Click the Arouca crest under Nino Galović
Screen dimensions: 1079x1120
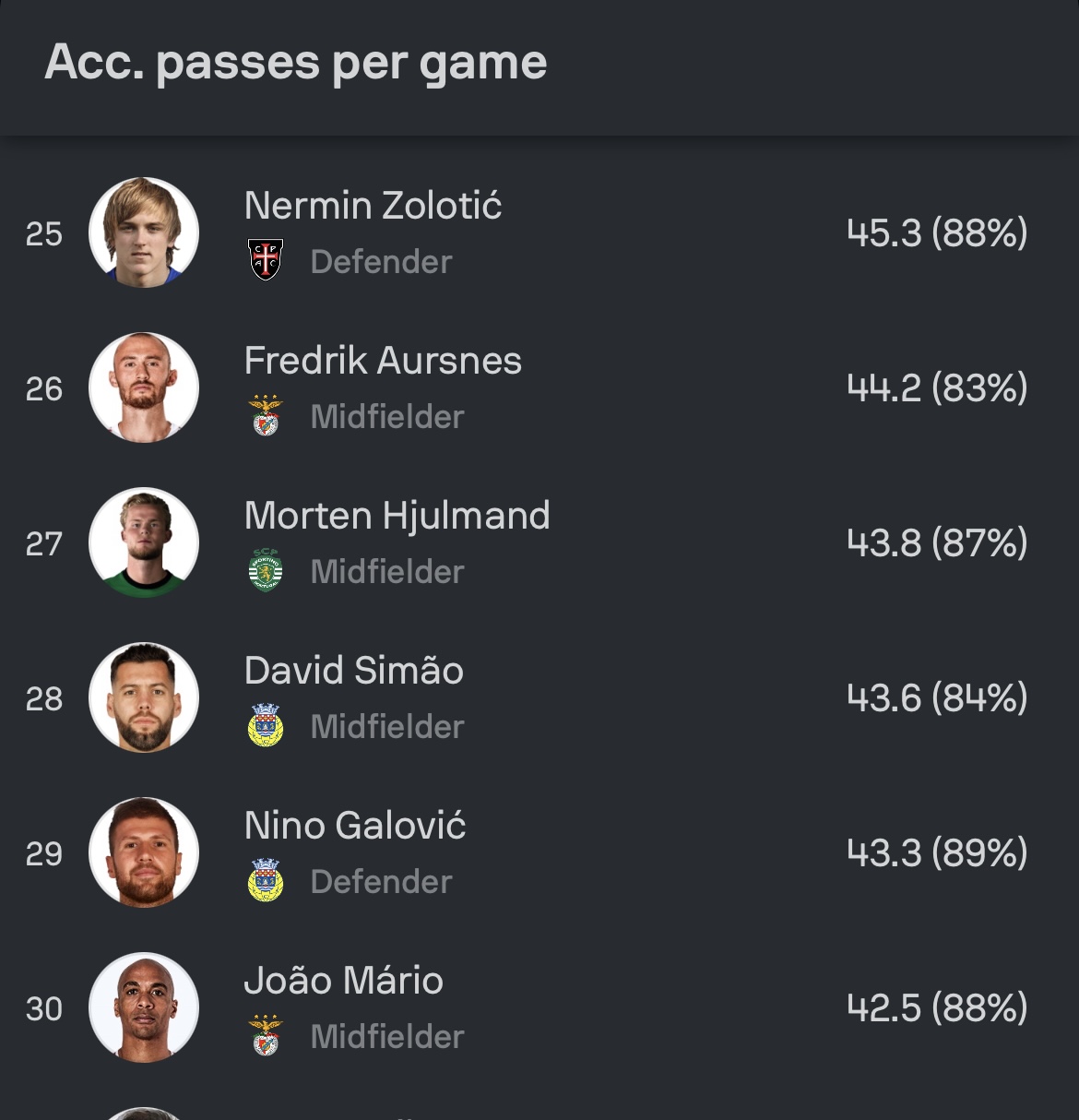(x=266, y=880)
